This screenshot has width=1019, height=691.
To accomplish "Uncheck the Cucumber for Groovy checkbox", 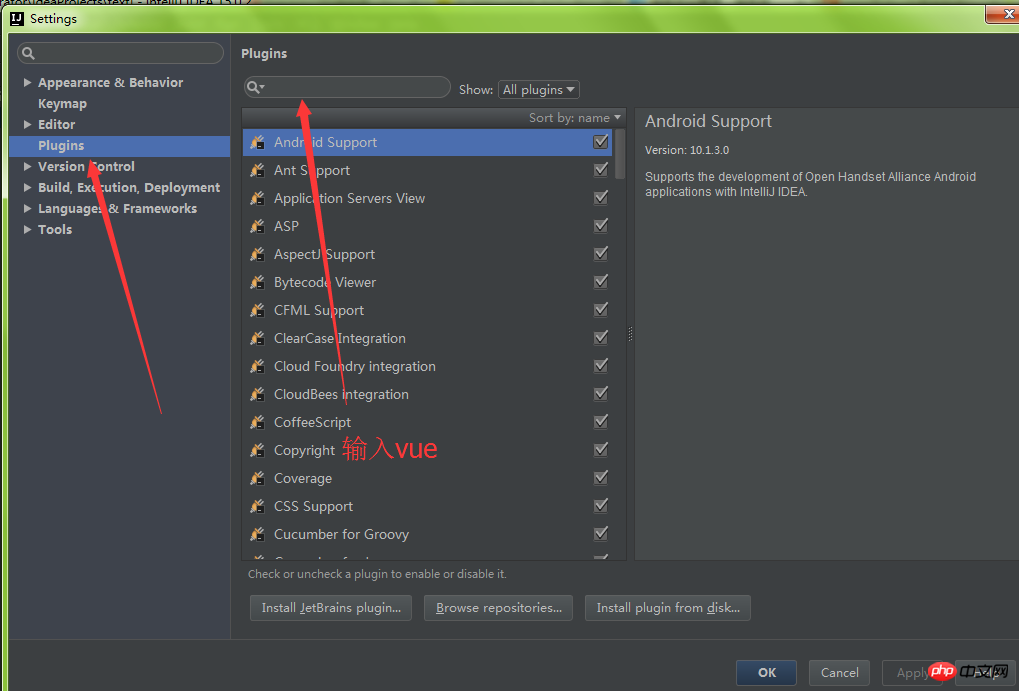I will [601, 533].
